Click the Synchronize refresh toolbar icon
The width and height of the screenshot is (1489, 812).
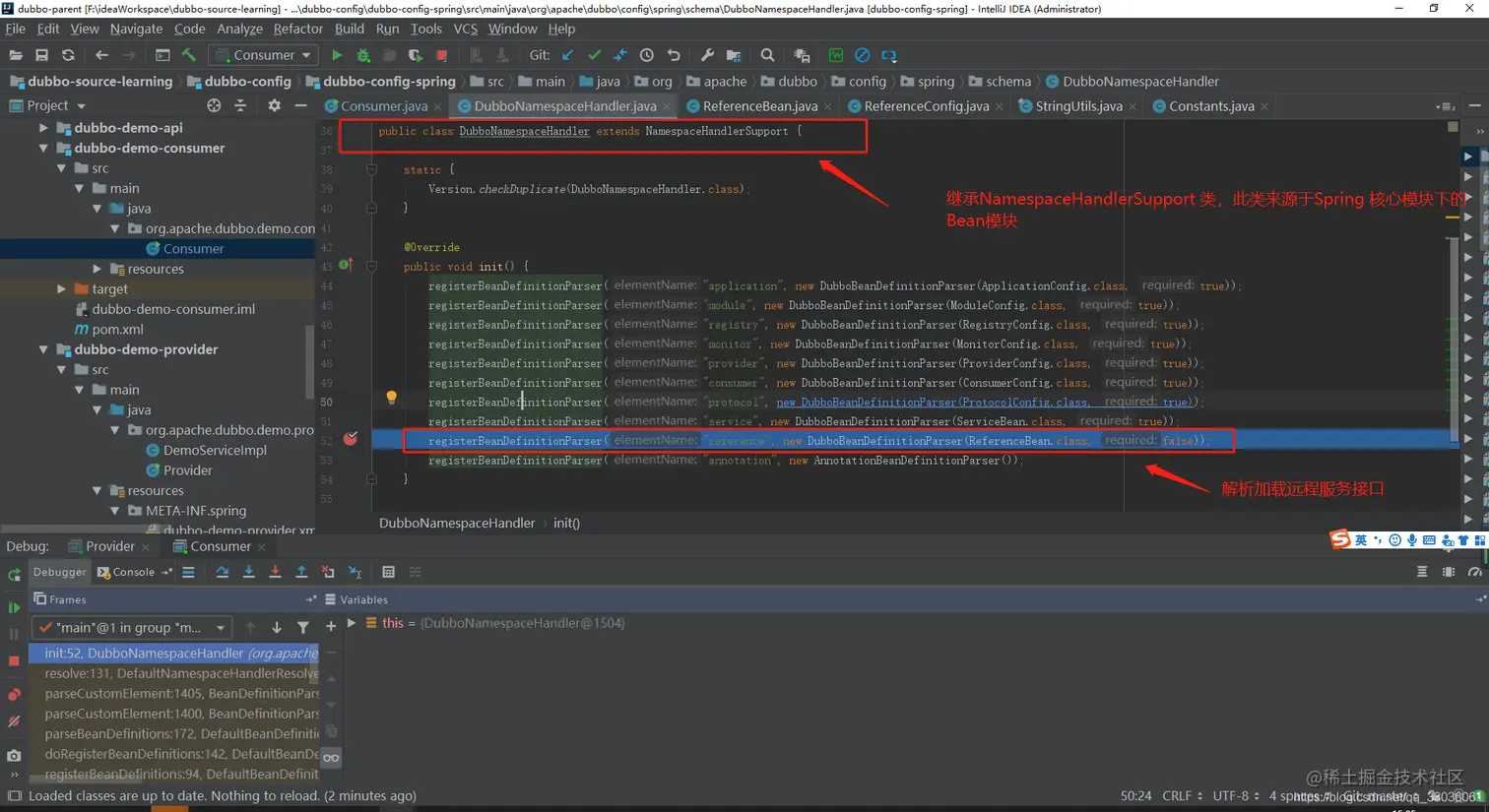pyautogui.click(x=68, y=55)
